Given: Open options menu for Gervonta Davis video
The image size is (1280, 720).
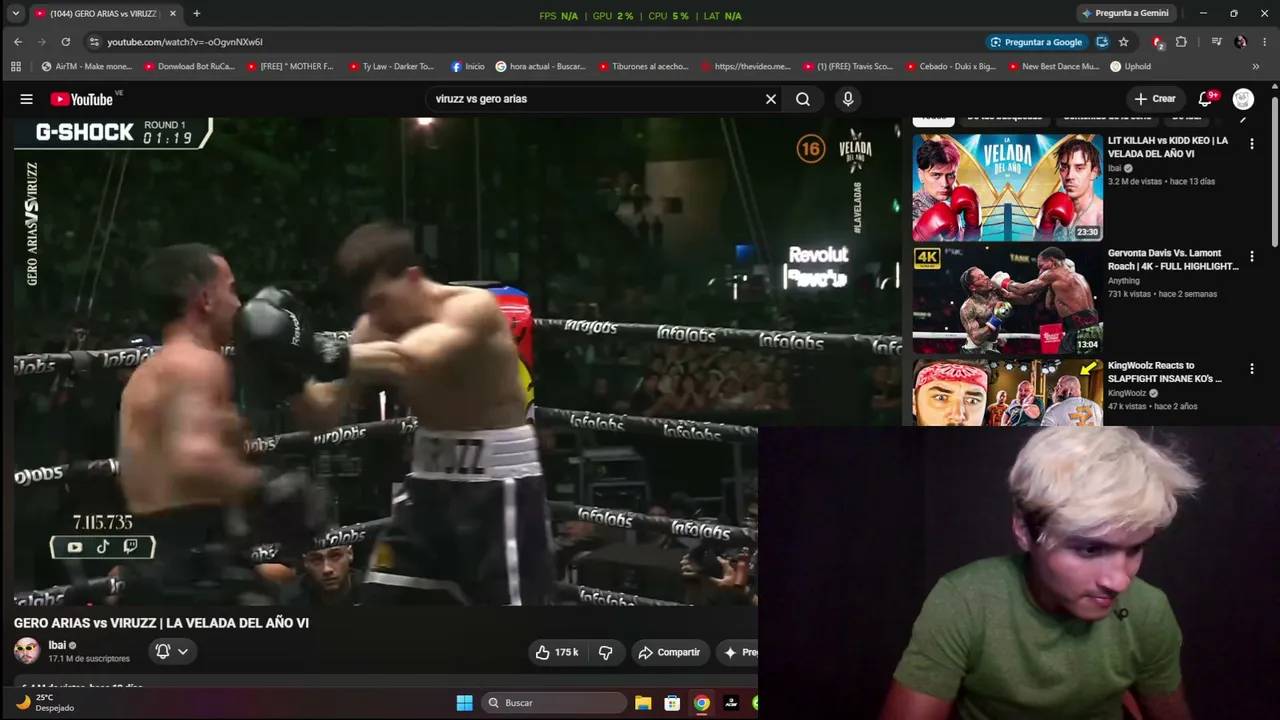Looking at the screenshot, I should tap(1252, 257).
